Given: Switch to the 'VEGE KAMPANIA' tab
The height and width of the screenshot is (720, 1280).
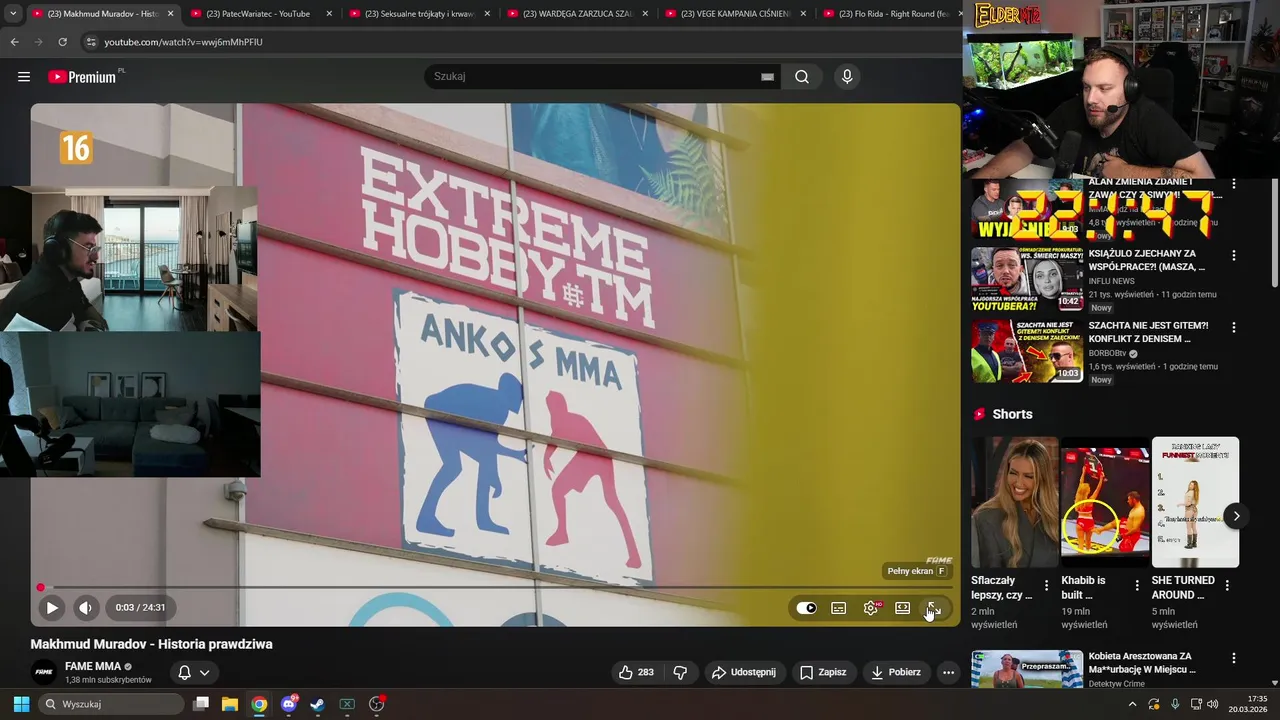Looking at the screenshot, I should 735,14.
